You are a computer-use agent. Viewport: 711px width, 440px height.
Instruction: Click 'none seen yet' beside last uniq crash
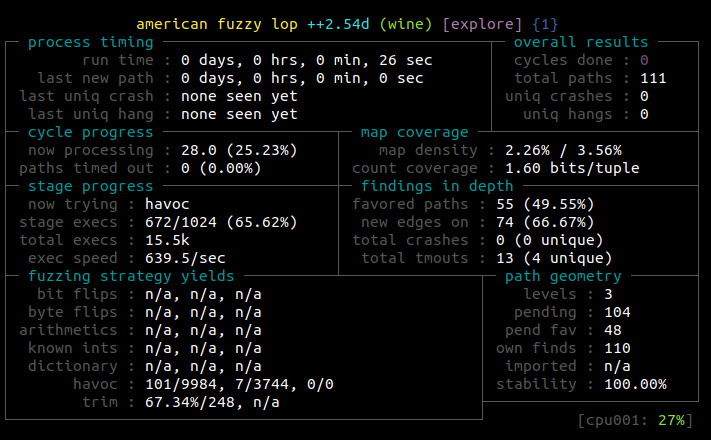[x=239, y=96]
